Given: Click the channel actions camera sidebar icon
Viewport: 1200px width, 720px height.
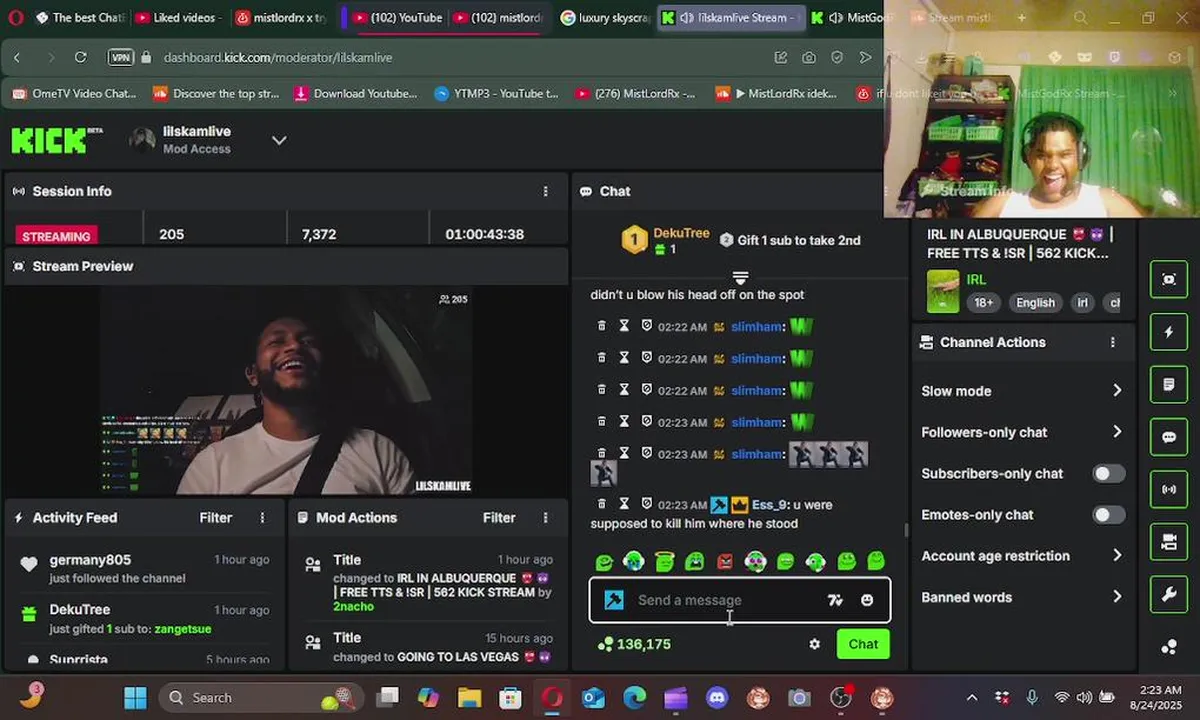Looking at the screenshot, I should point(1169,542).
